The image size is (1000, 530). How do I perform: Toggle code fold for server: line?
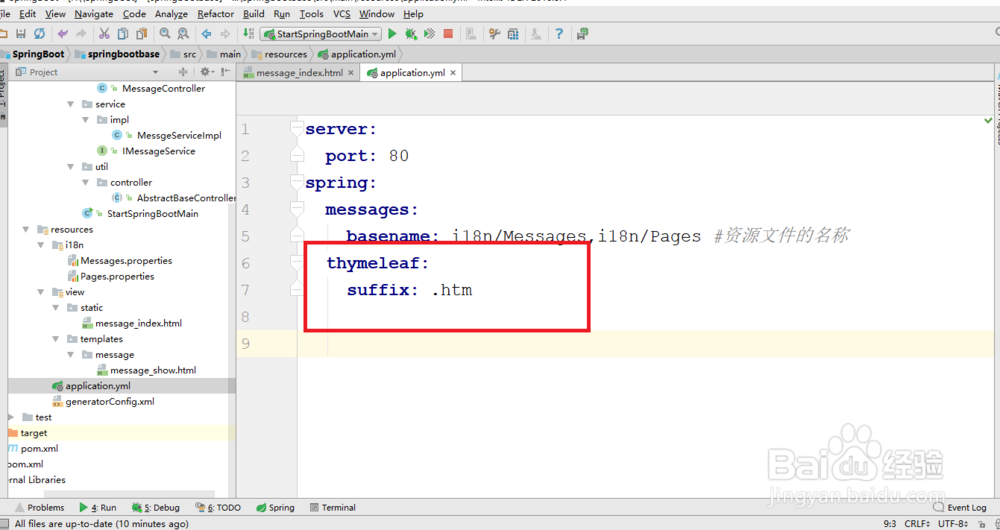(297, 128)
